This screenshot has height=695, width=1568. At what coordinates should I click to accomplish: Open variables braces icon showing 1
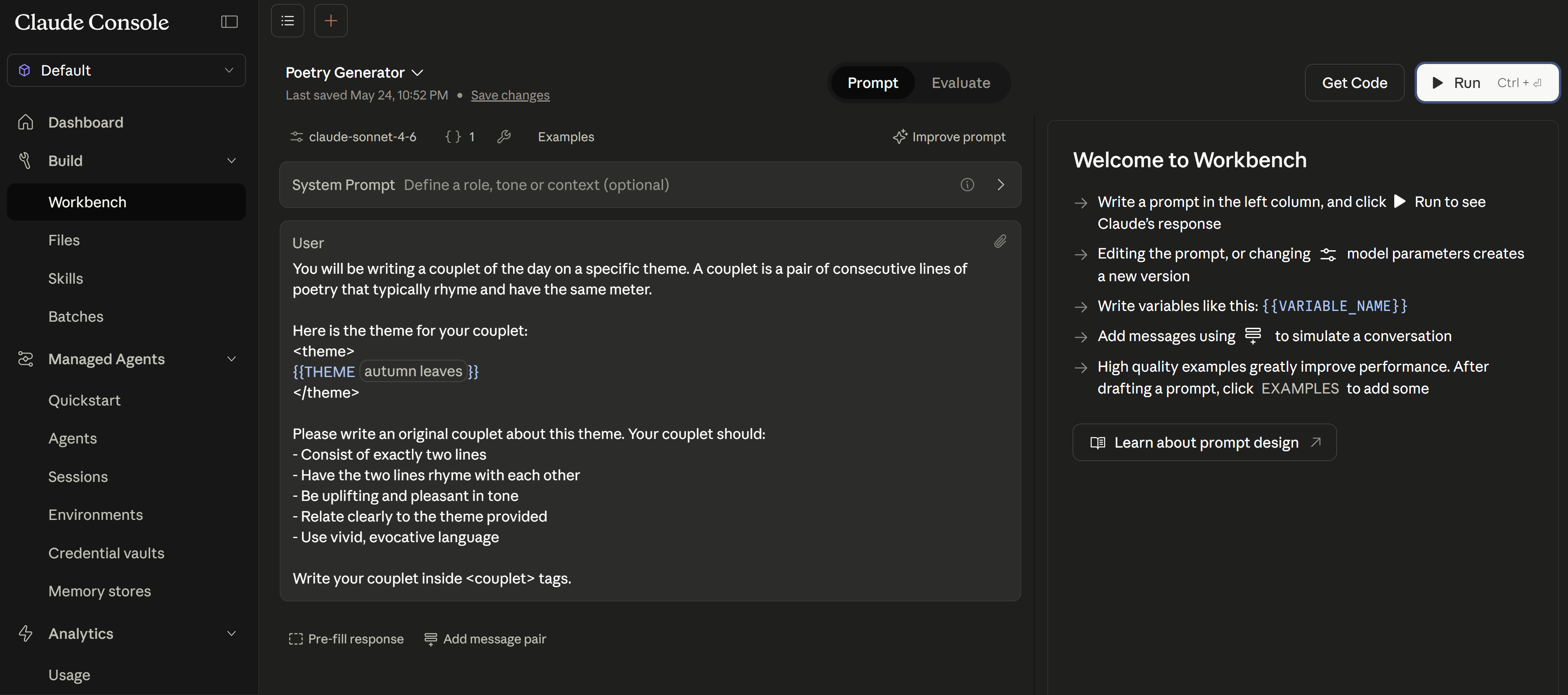pyautogui.click(x=459, y=137)
